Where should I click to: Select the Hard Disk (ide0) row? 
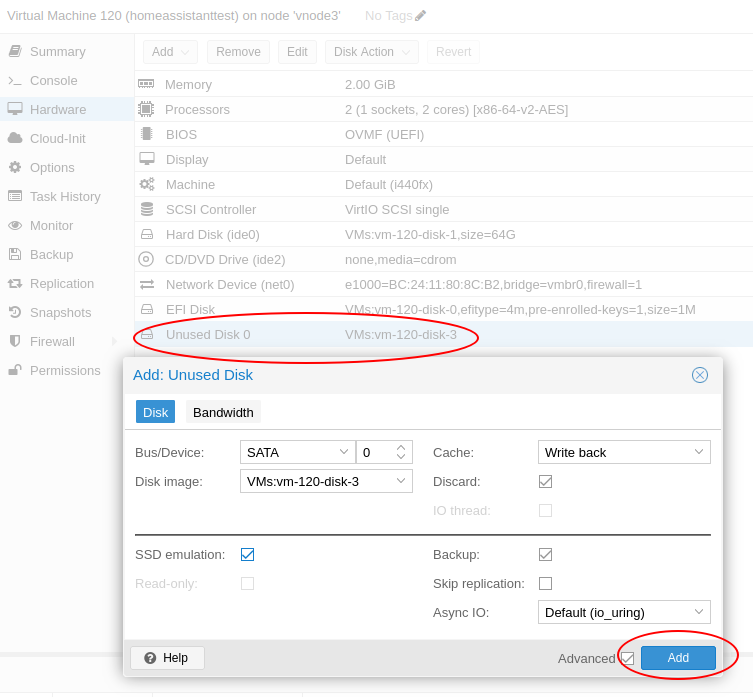point(444,234)
